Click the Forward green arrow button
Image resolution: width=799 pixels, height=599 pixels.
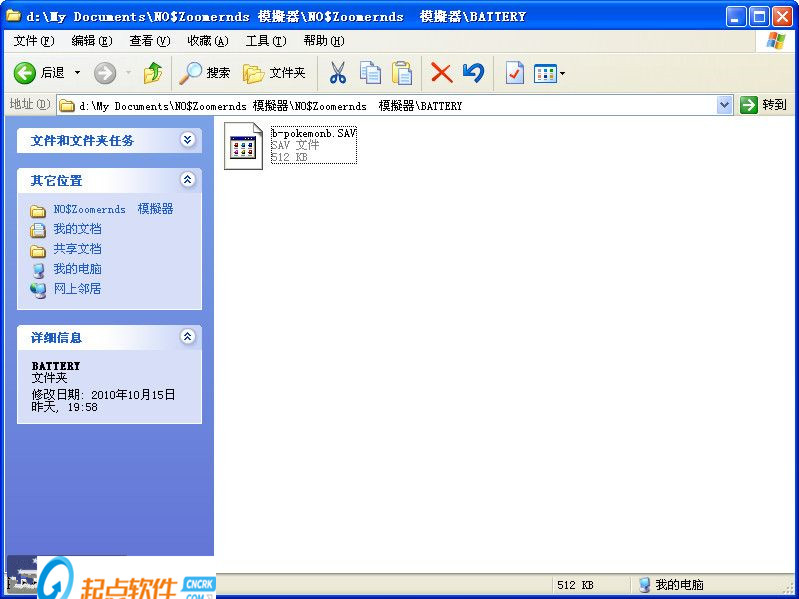click(105, 73)
